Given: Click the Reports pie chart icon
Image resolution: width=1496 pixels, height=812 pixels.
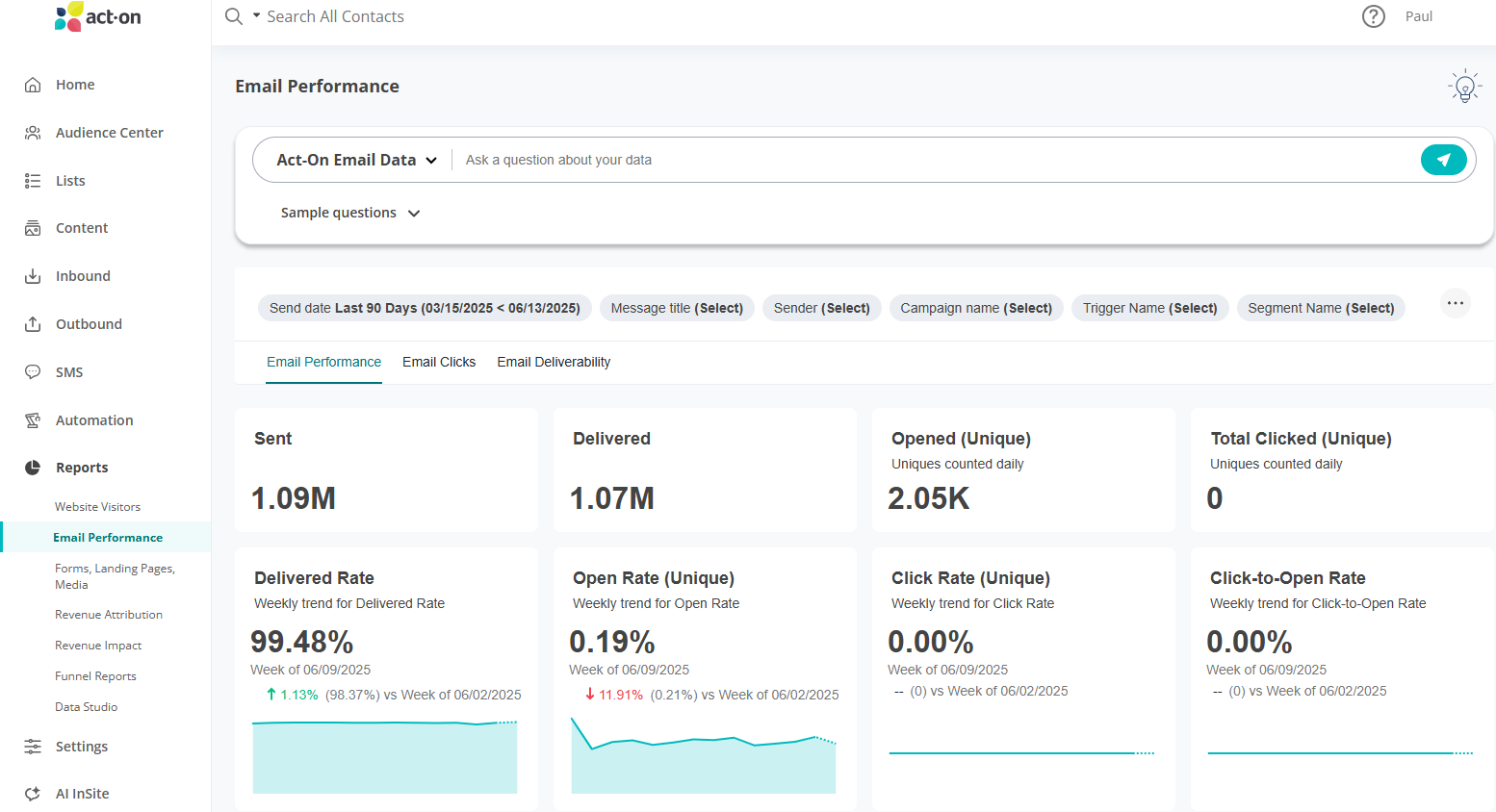Looking at the screenshot, I should [x=33, y=468].
